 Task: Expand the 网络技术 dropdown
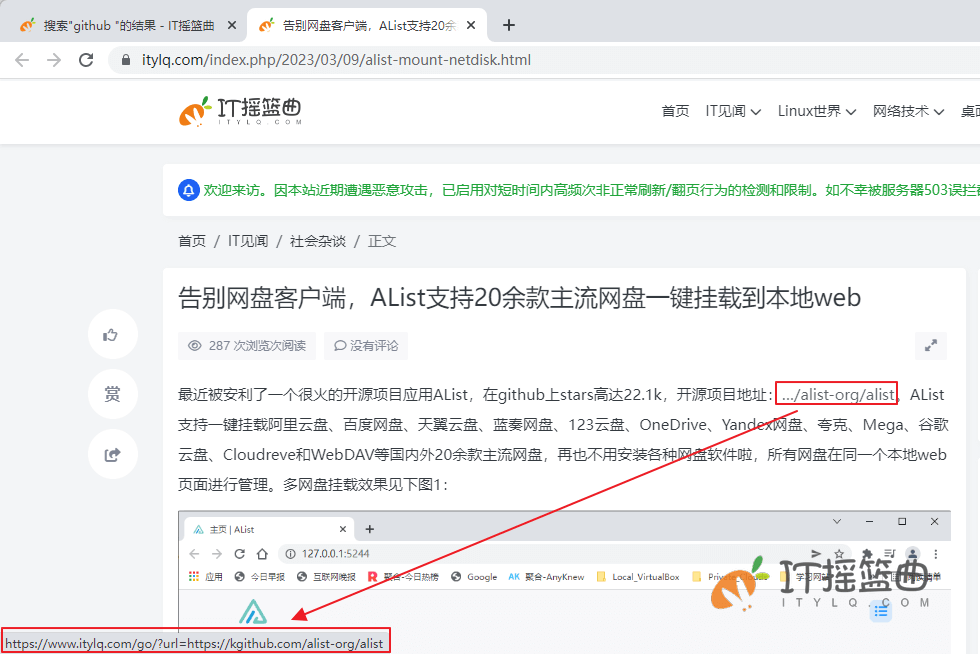pyautogui.click(x=903, y=111)
